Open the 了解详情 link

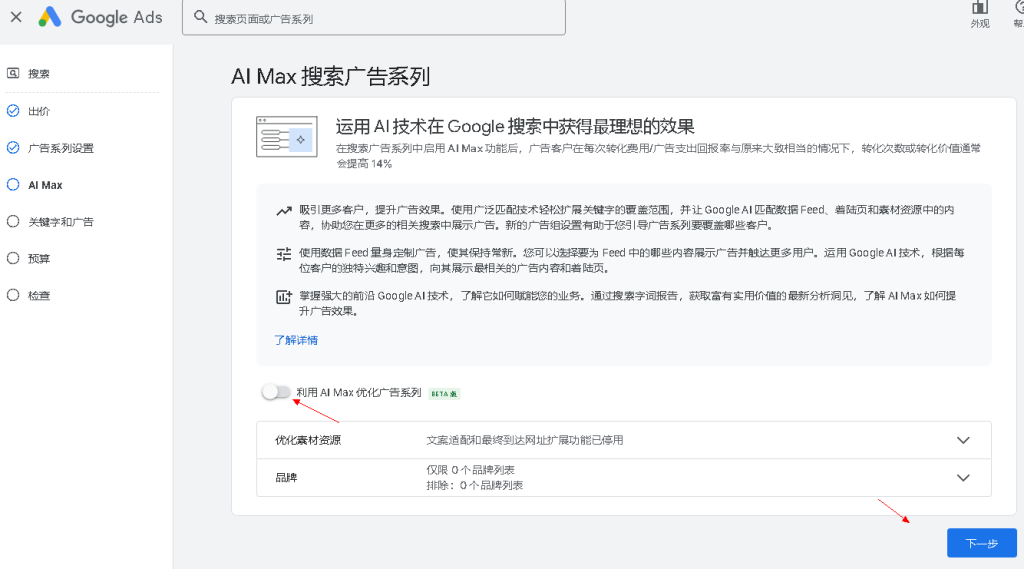(x=296, y=340)
